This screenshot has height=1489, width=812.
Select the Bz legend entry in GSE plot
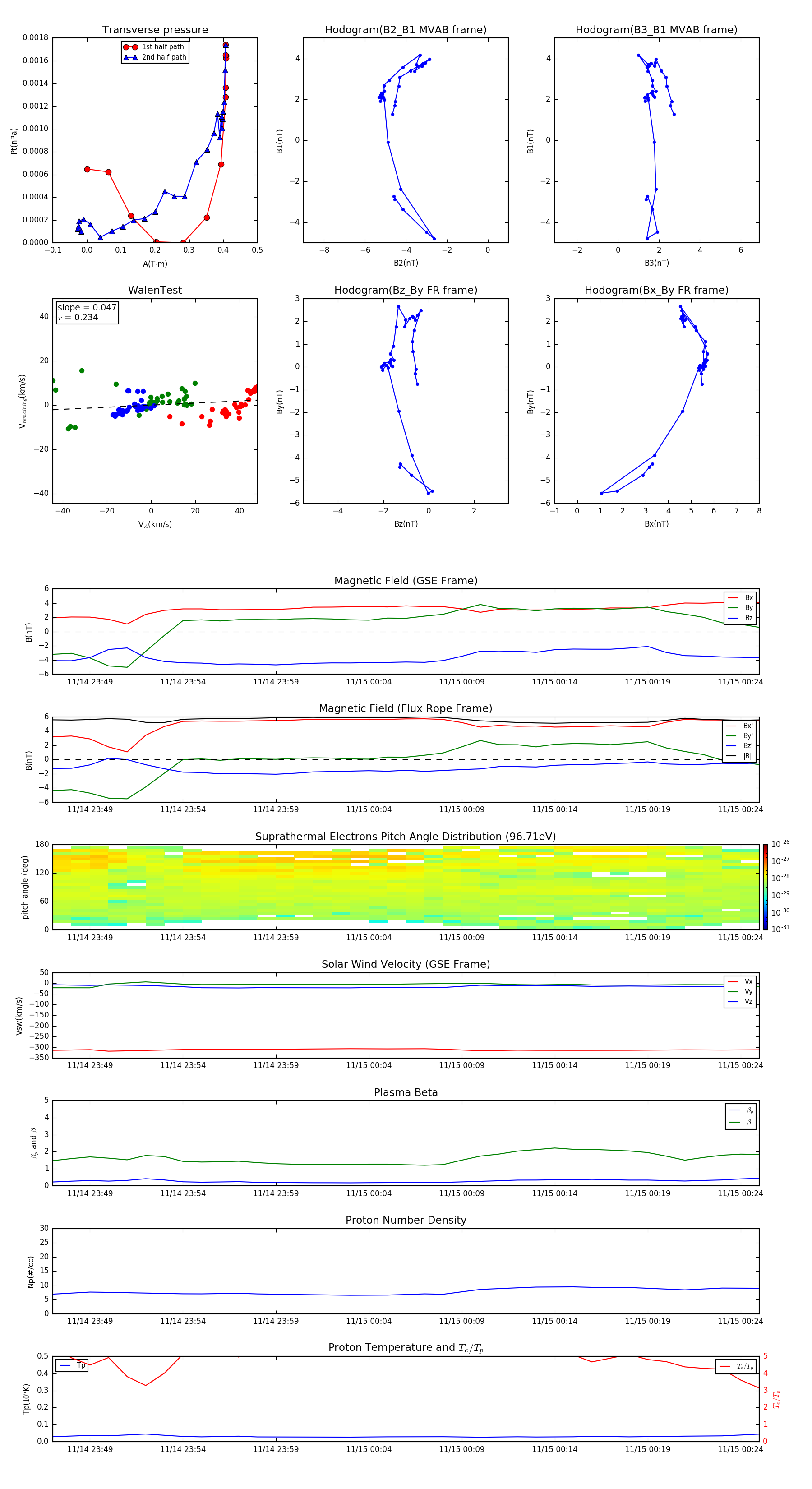(740, 618)
